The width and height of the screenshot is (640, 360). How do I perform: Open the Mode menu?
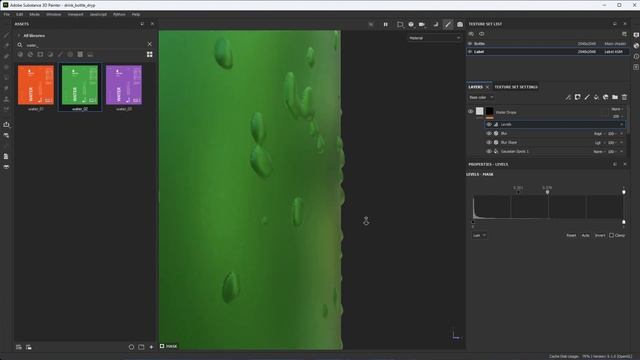(x=35, y=14)
